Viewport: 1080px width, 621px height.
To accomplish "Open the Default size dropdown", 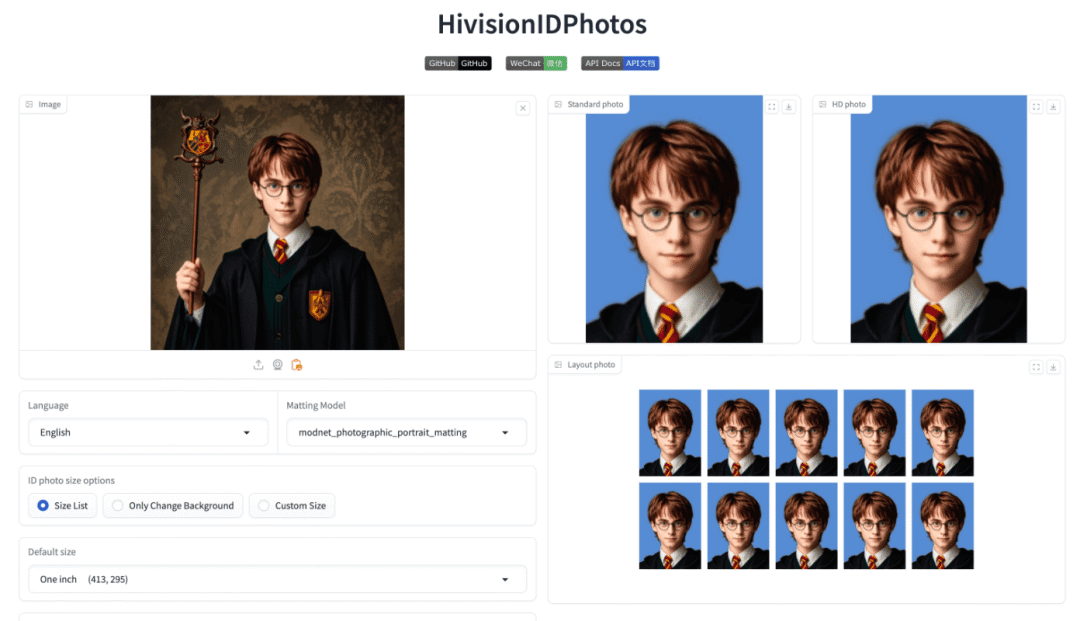I will coord(278,579).
